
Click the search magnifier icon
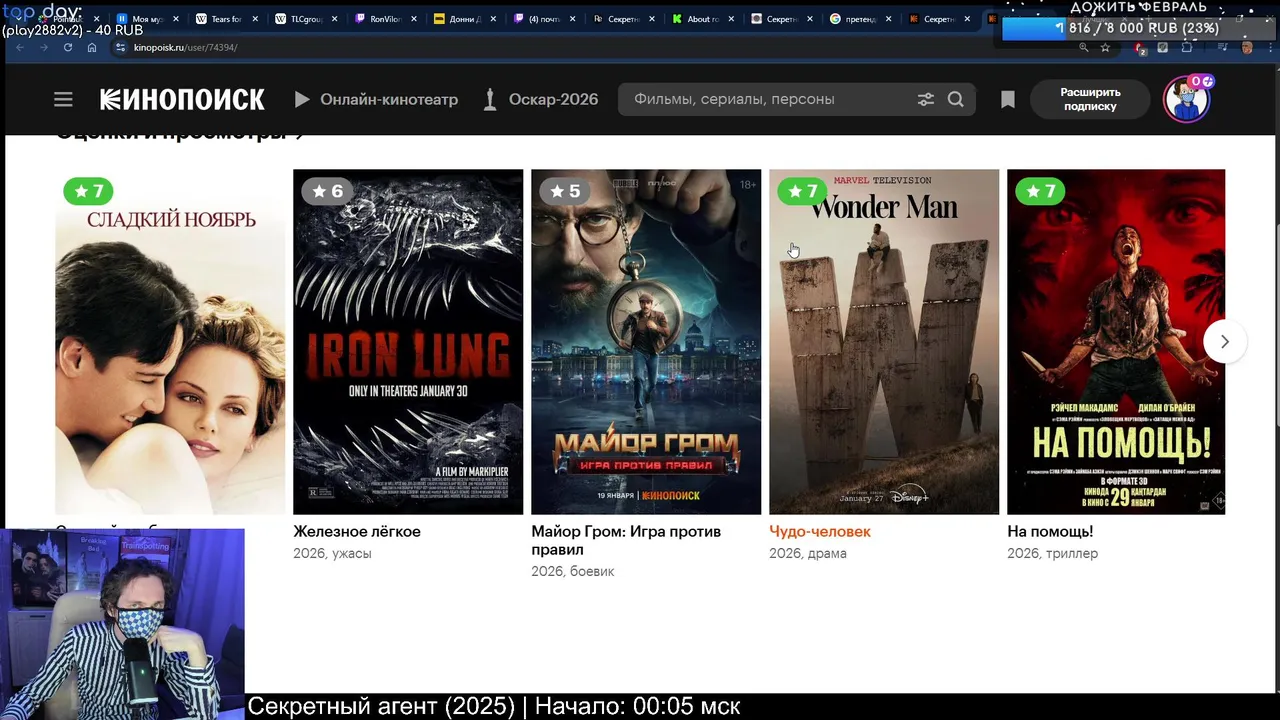pos(956,99)
